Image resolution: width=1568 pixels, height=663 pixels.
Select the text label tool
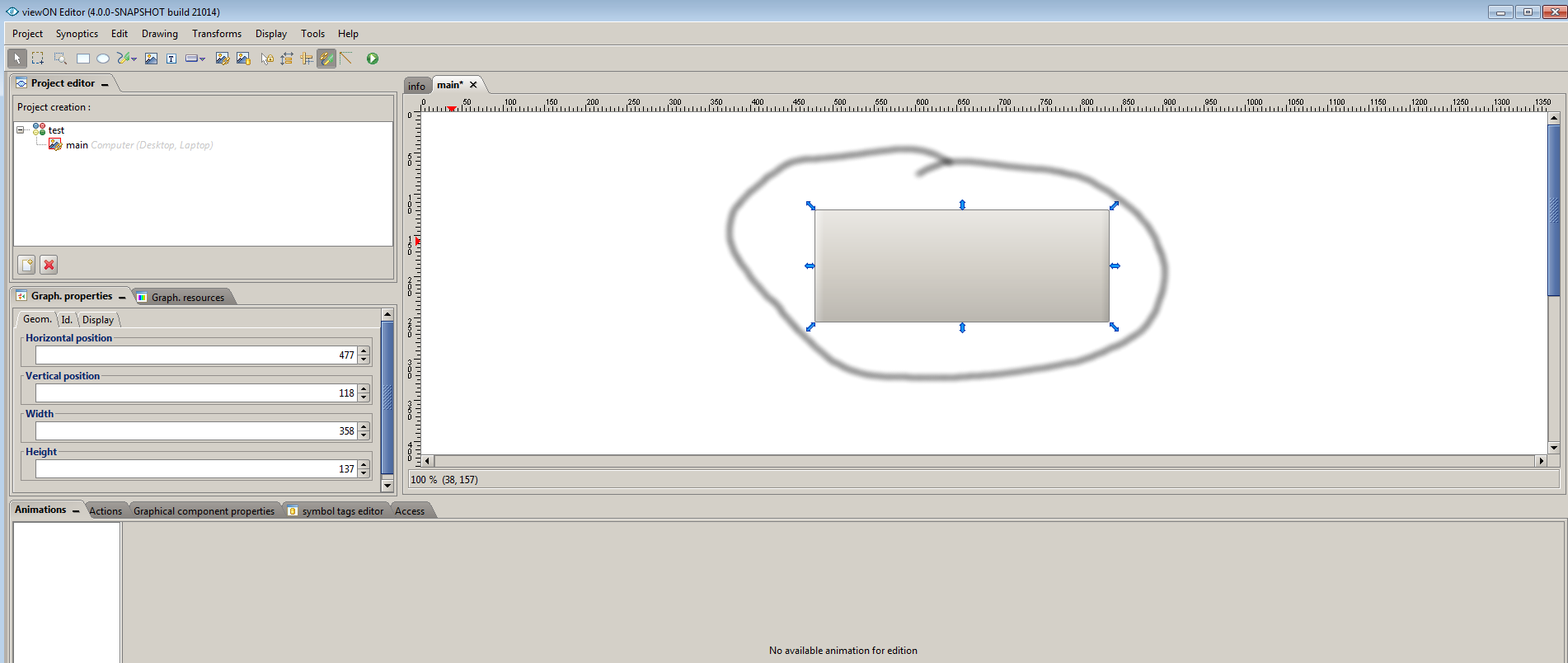coord(171,59)
